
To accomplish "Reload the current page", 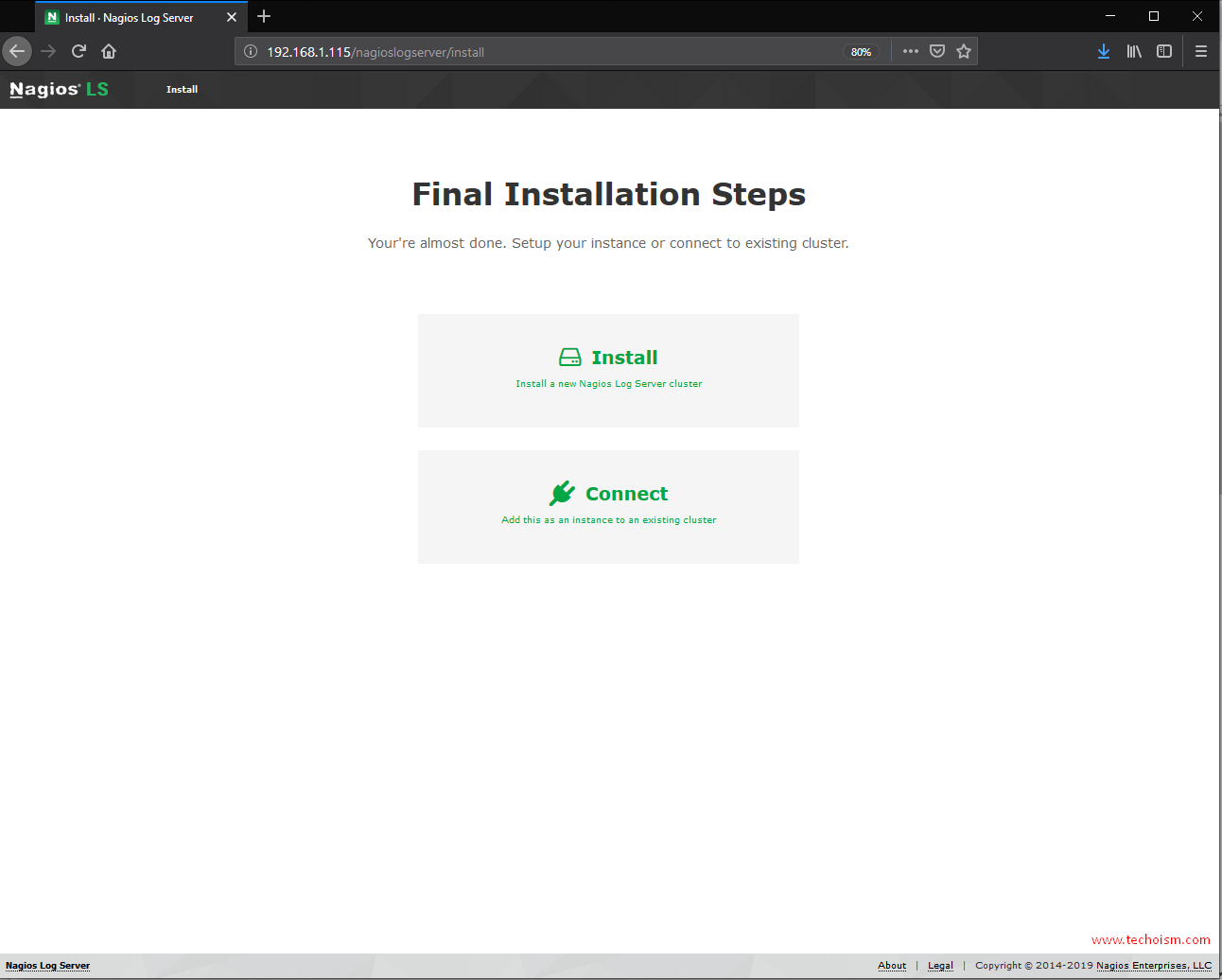I will point(79,51).
